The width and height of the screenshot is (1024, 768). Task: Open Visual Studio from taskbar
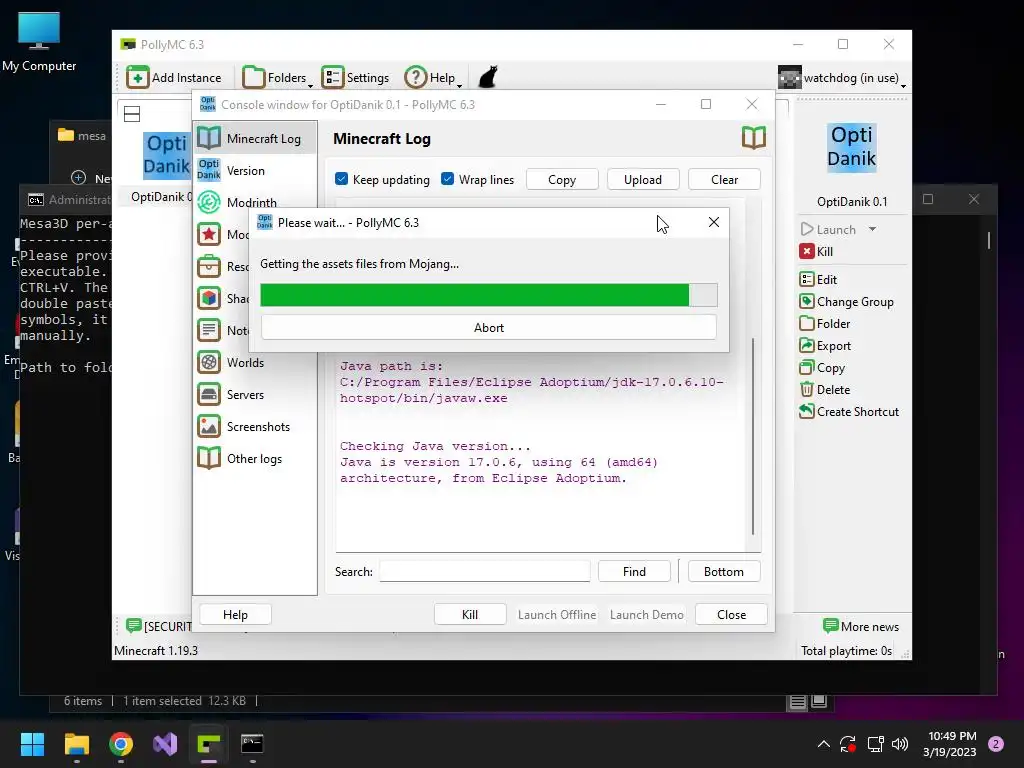pos(165,744)
